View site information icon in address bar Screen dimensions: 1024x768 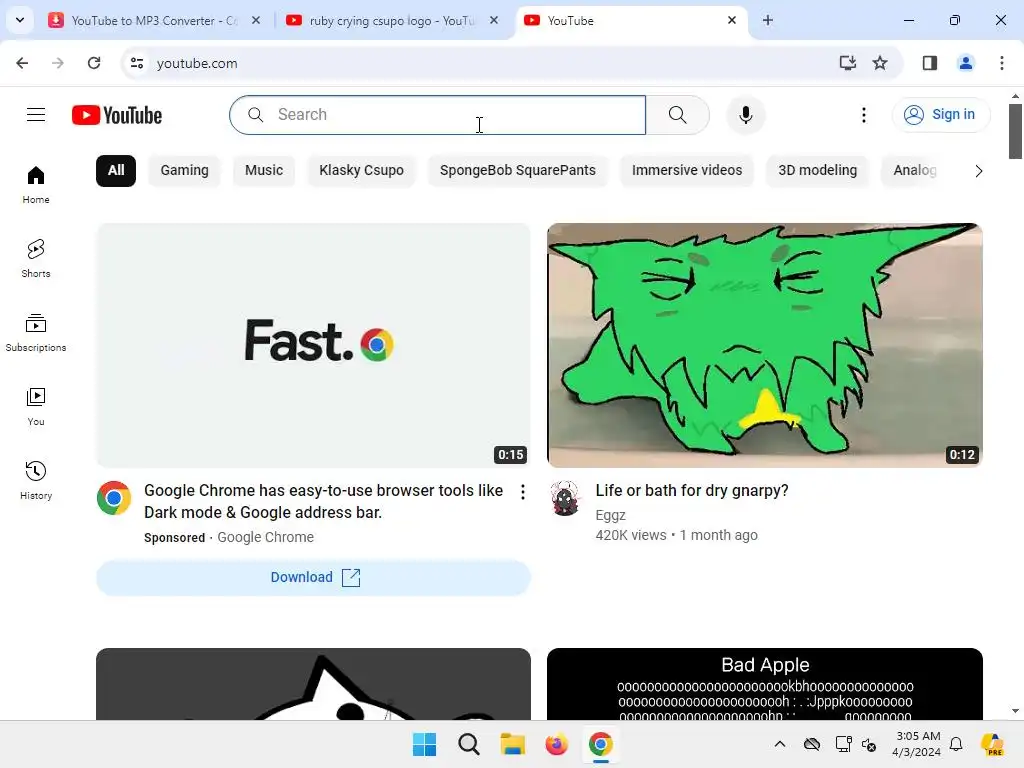point(137,63)
